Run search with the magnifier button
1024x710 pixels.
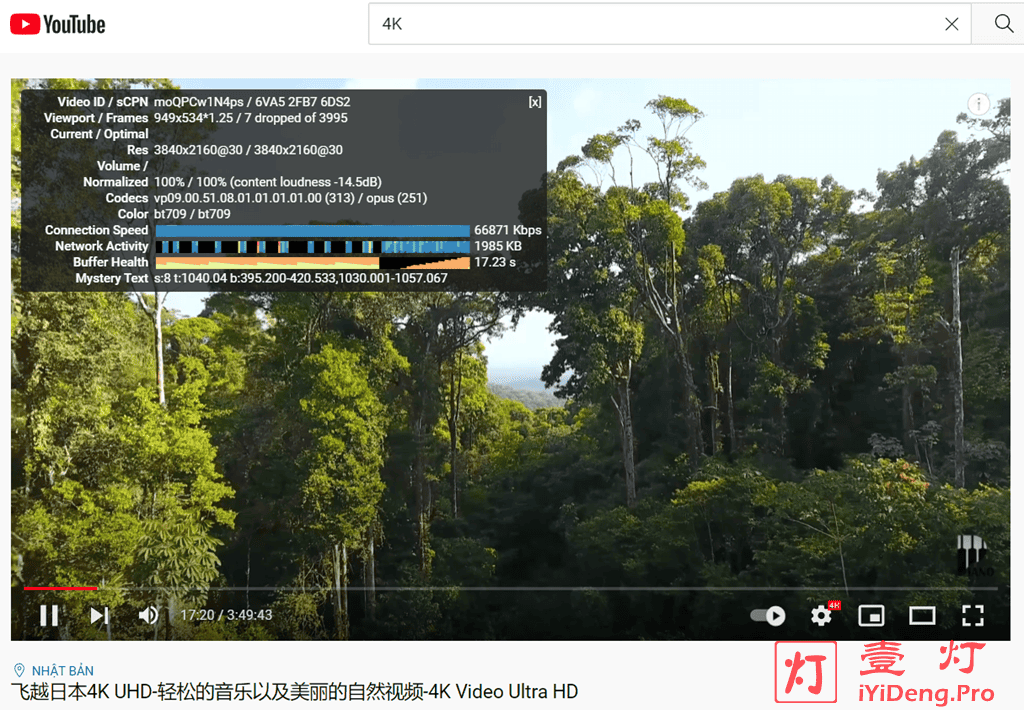click(x=1003, y=24)
